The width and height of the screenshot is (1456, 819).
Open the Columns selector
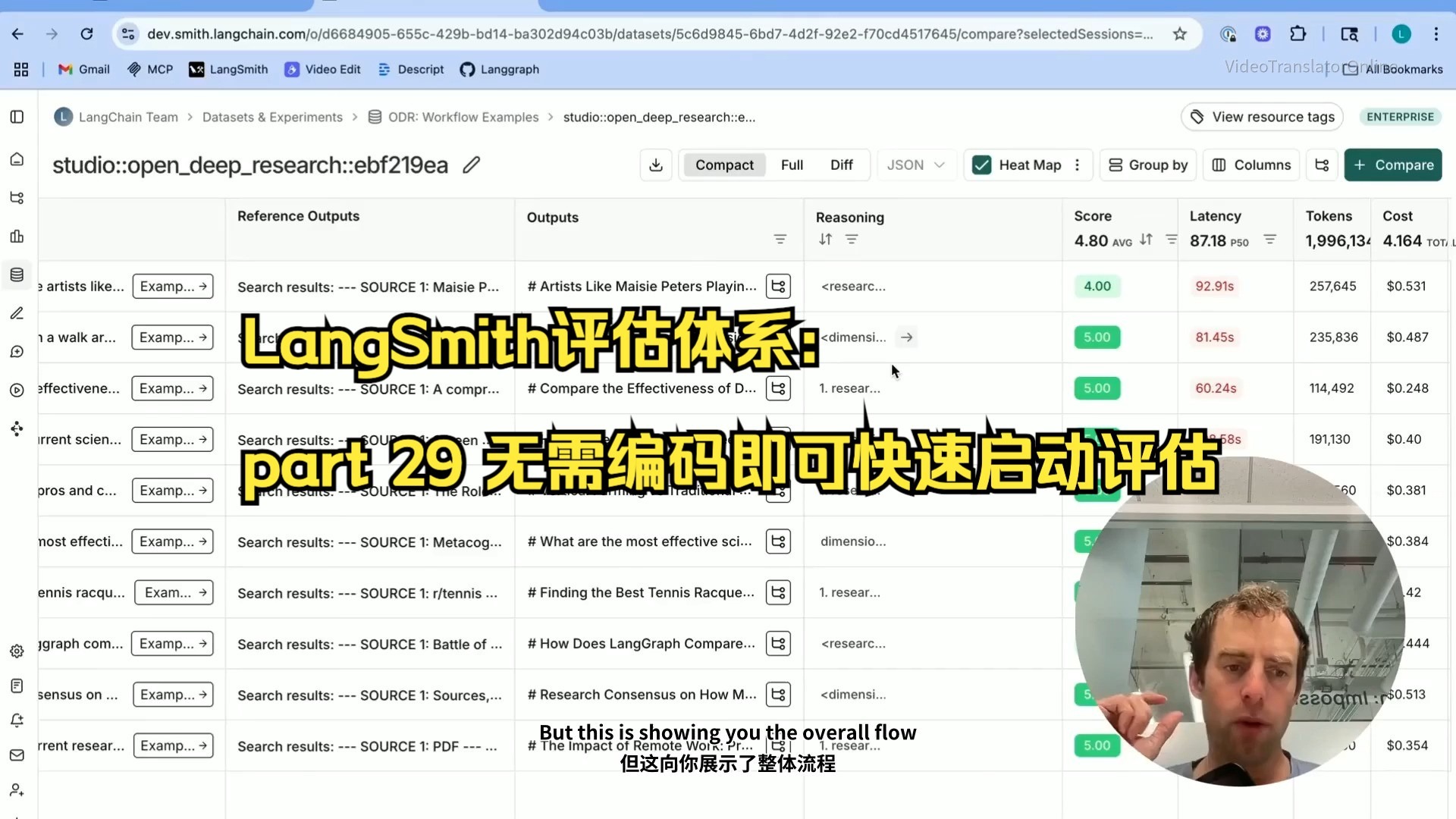tap(1251, 165)
